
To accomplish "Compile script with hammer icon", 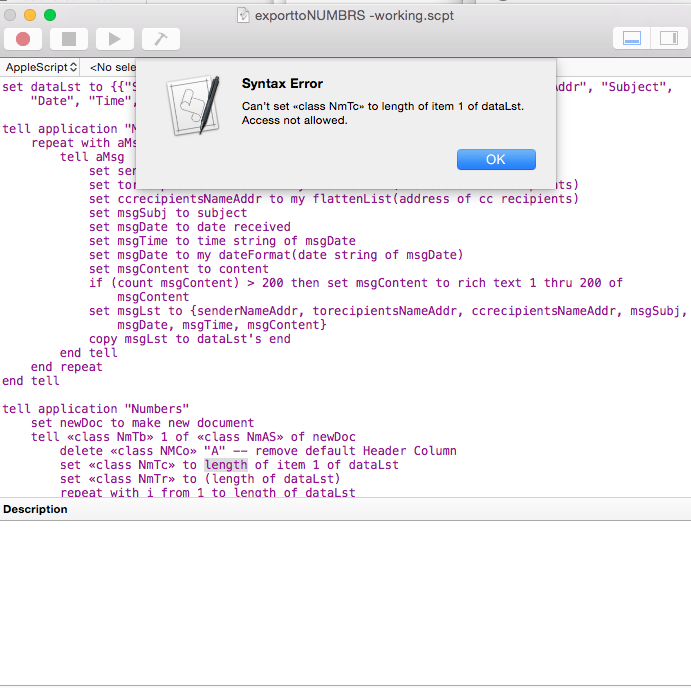I will click(x=160, y=39).
